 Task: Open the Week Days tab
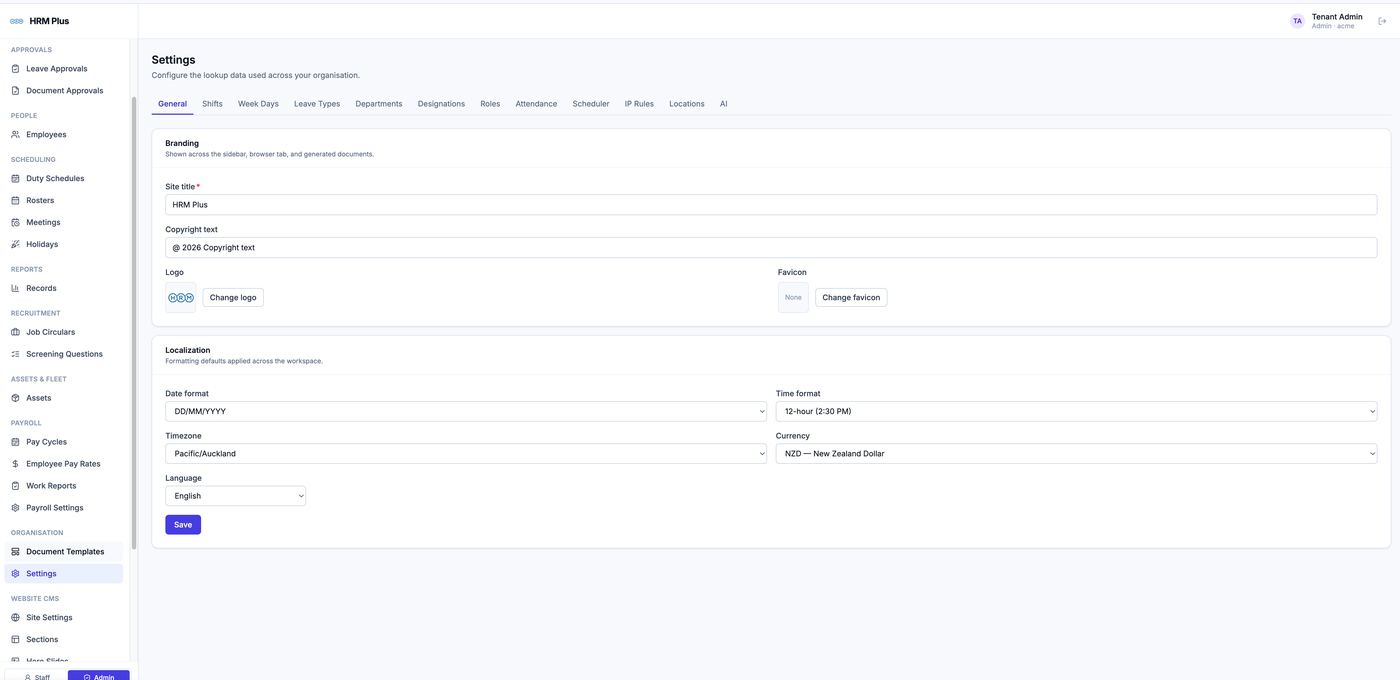tap(258, 104)
